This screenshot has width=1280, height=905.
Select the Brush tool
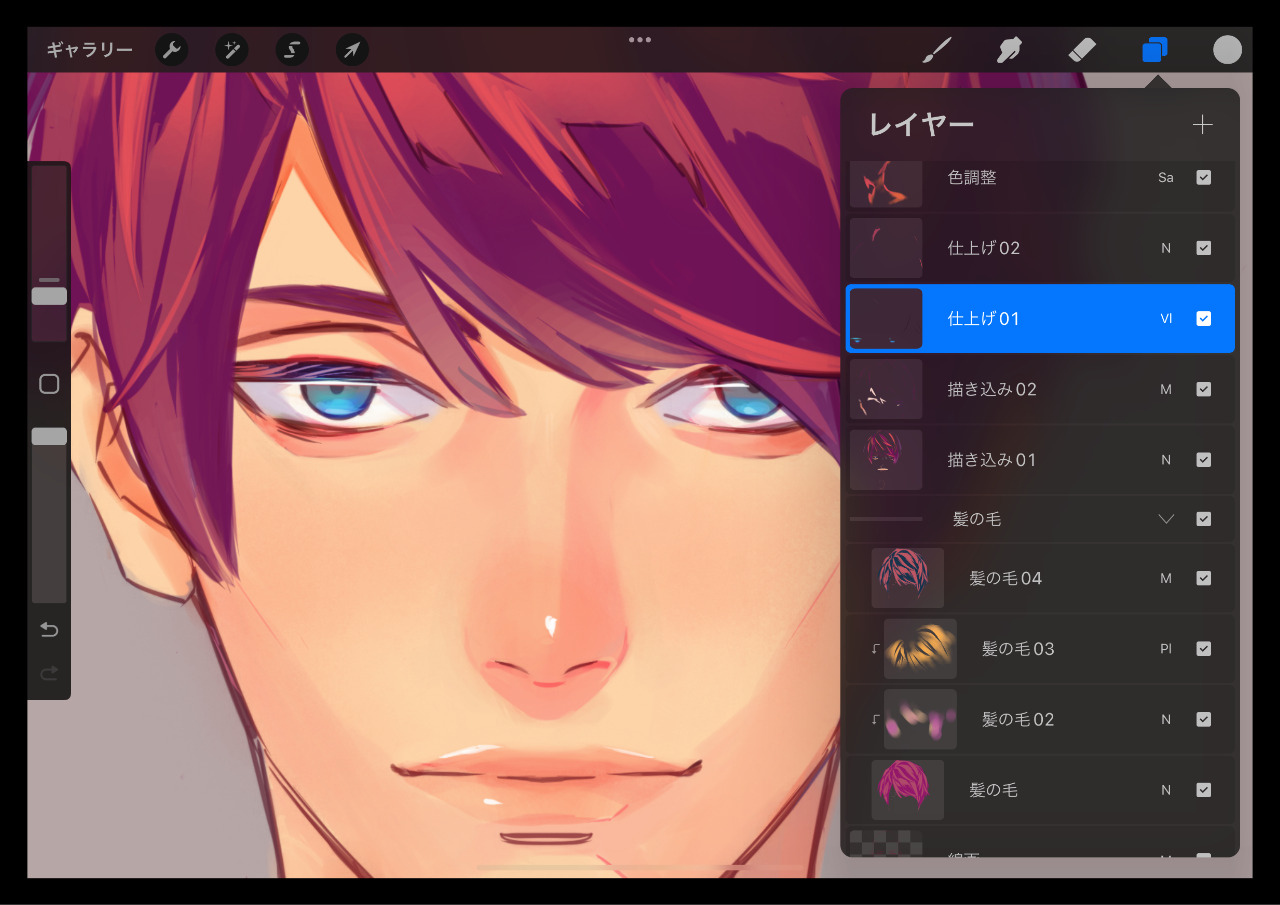point(936,50)
